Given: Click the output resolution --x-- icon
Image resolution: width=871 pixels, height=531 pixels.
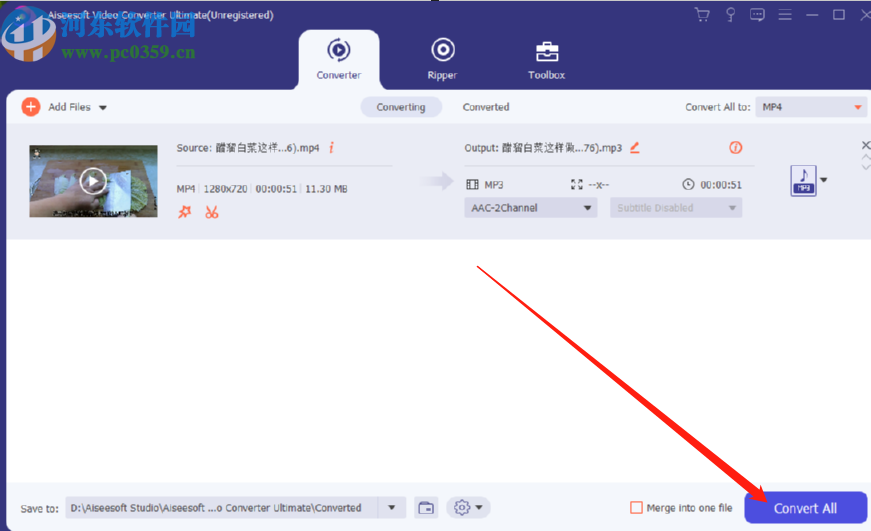Looking at the screenshot, I should tap(577, 184).
